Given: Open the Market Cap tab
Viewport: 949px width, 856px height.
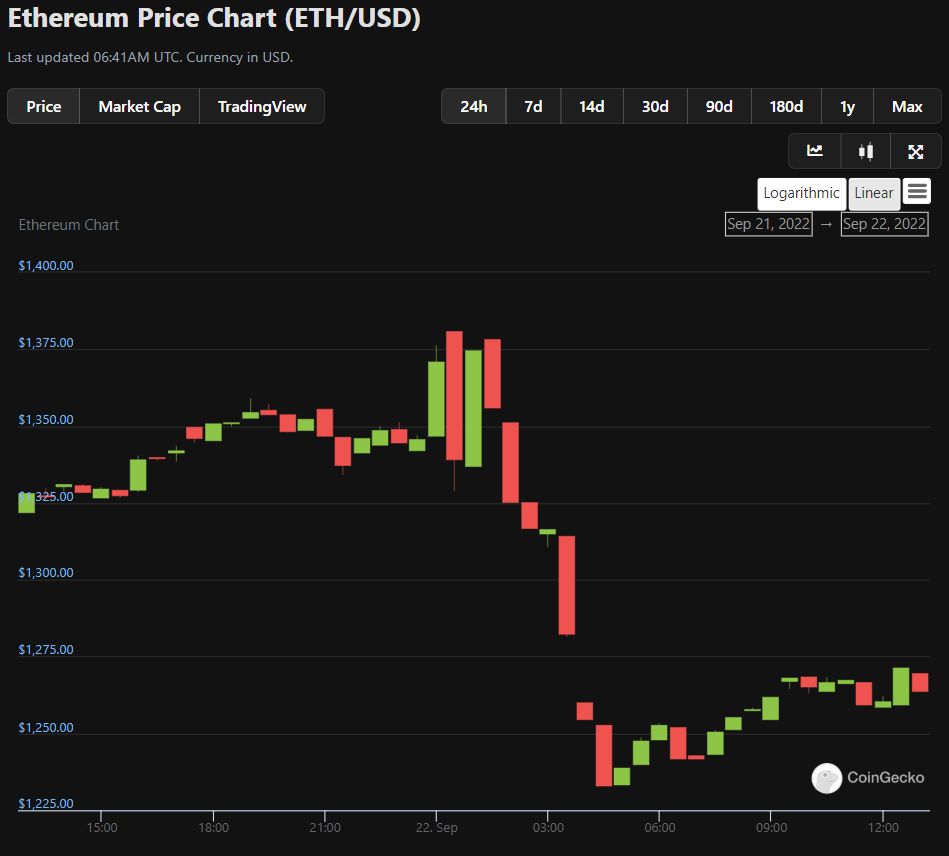Looking at the screenshot, I should (x=140, y=107).
